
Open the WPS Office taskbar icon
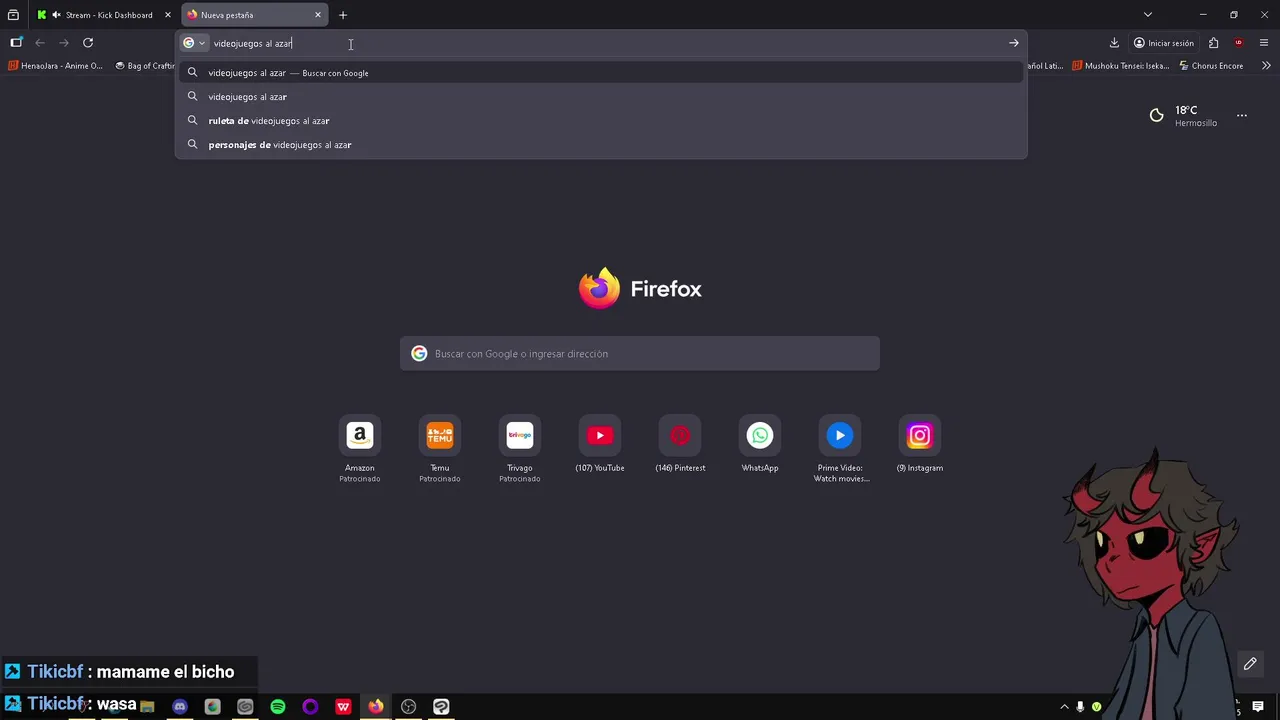click(343, 707)
